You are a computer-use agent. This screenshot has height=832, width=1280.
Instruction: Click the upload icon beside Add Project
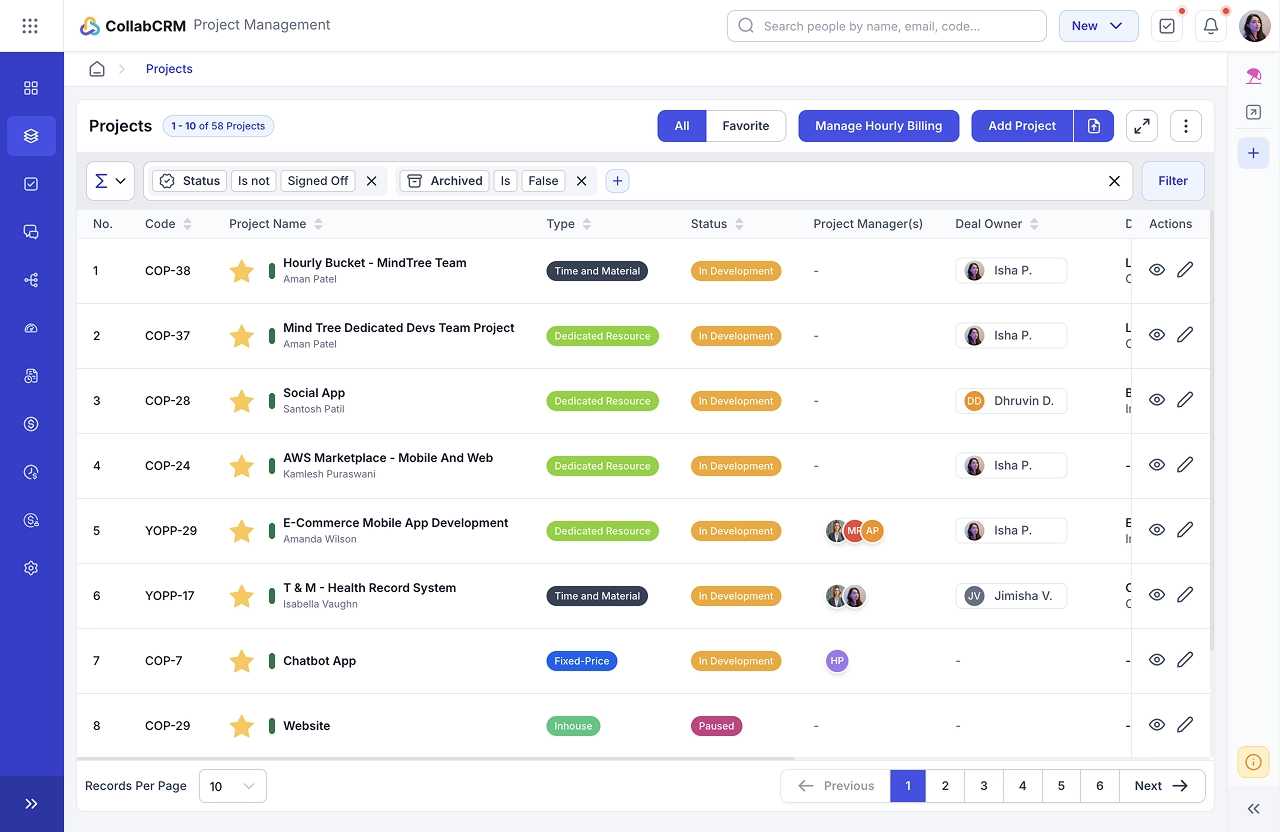(1094, 126)
